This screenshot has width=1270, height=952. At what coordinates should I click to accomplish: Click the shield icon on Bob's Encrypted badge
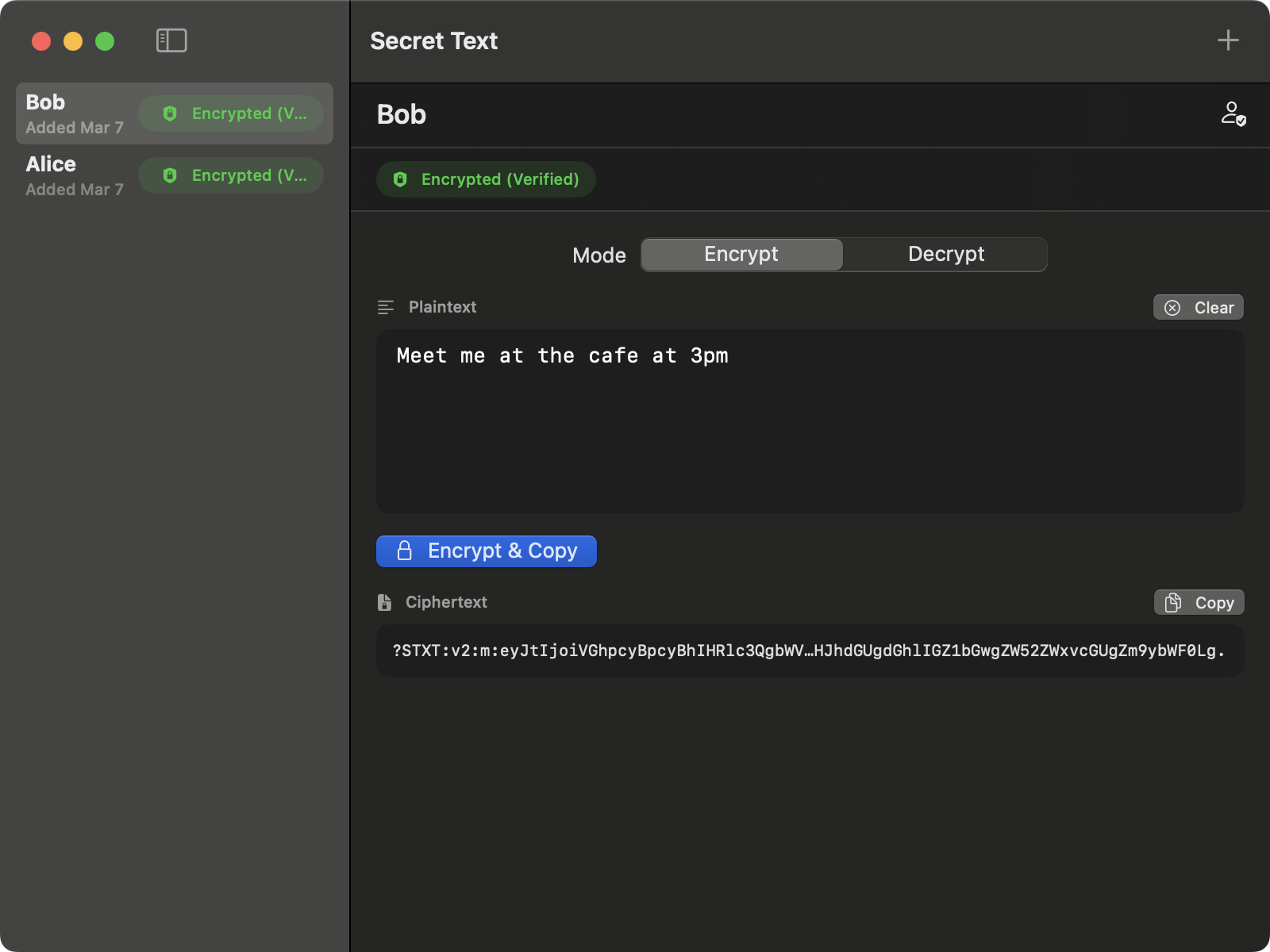[x=171, y=113]
